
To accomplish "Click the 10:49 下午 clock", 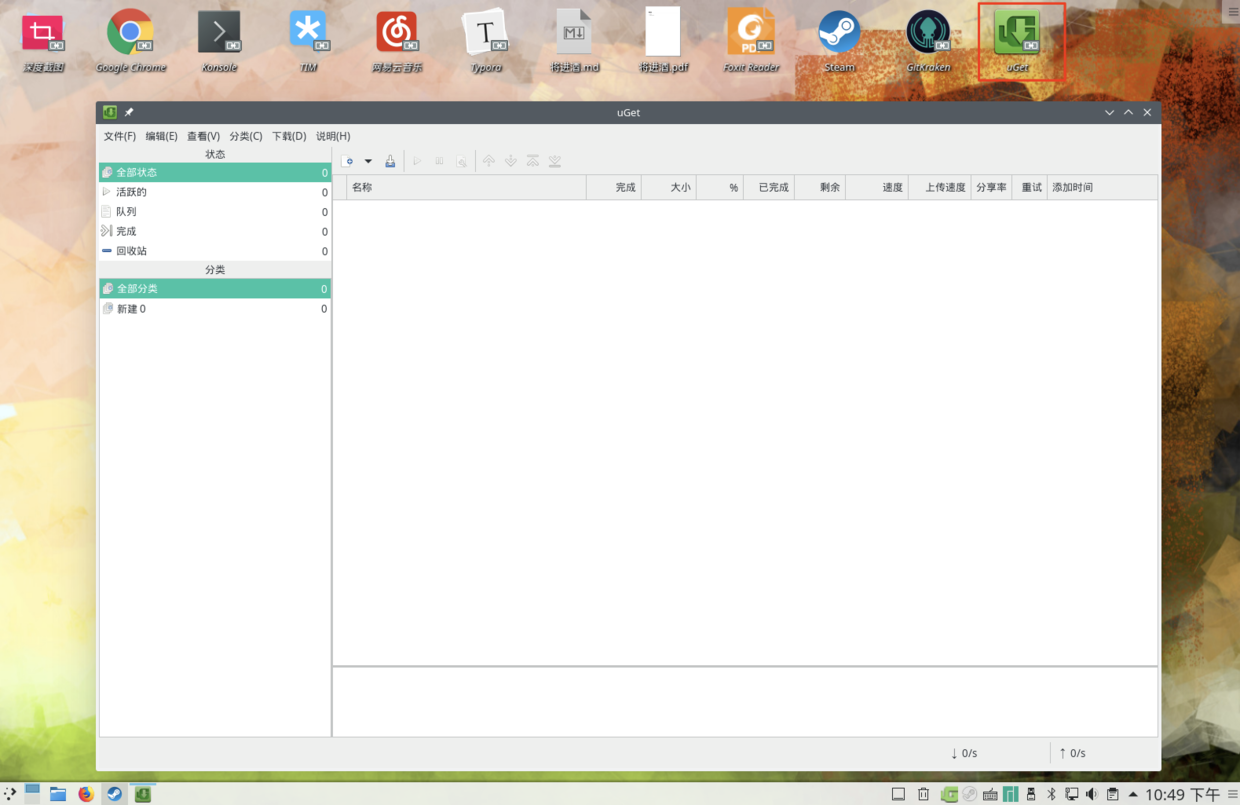I will (x=1182, y=794).
